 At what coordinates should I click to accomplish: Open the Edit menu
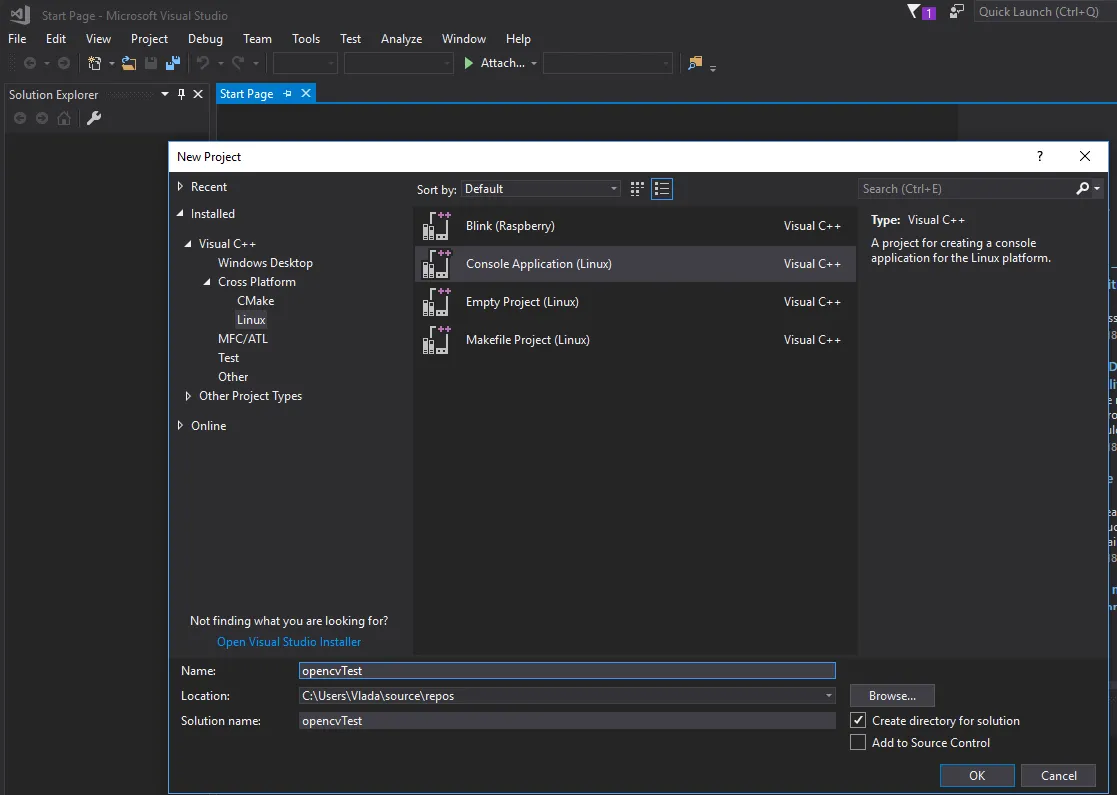tap(56, 38)
